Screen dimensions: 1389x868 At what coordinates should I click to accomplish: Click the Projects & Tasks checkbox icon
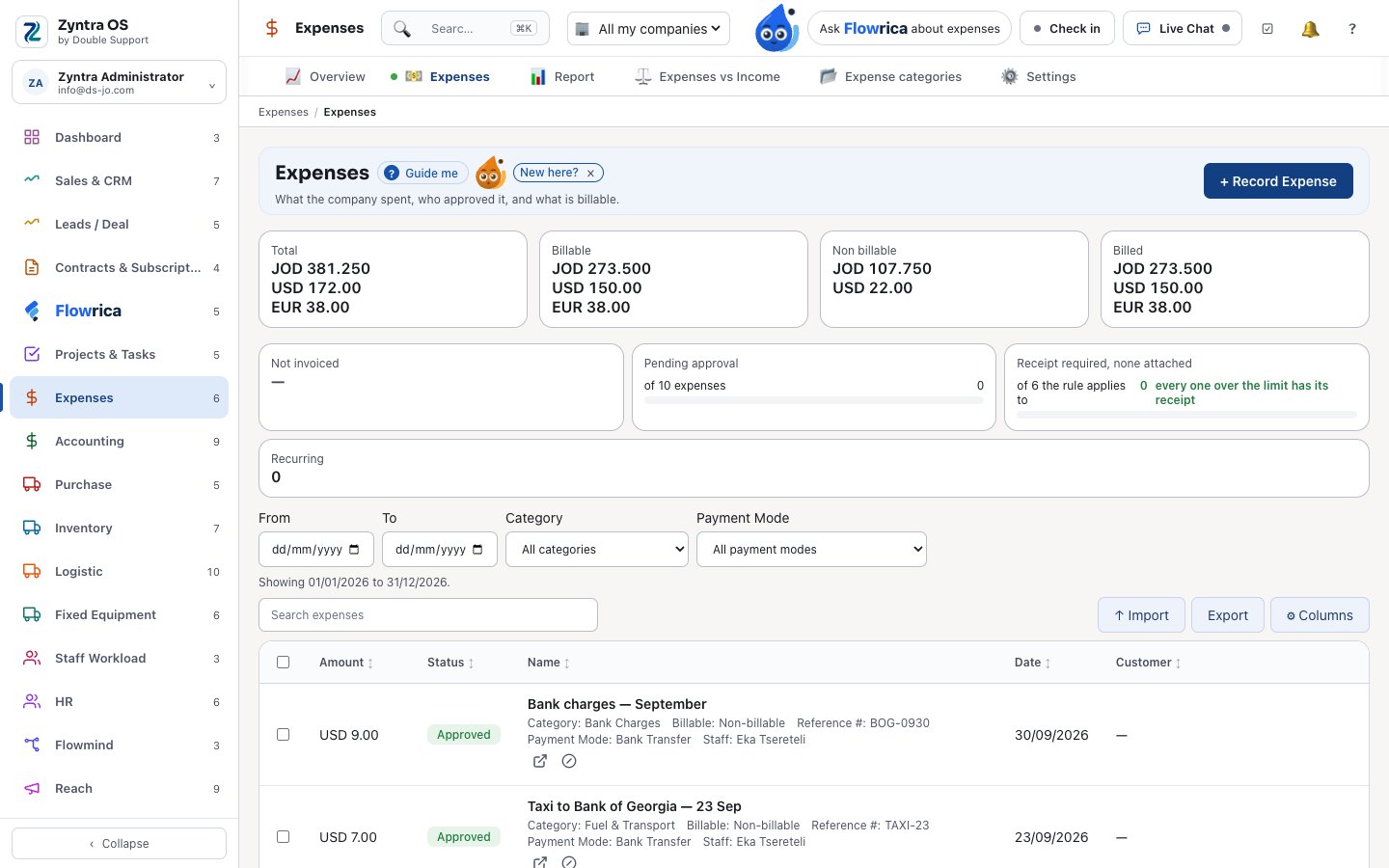click(x=32, y=354)
